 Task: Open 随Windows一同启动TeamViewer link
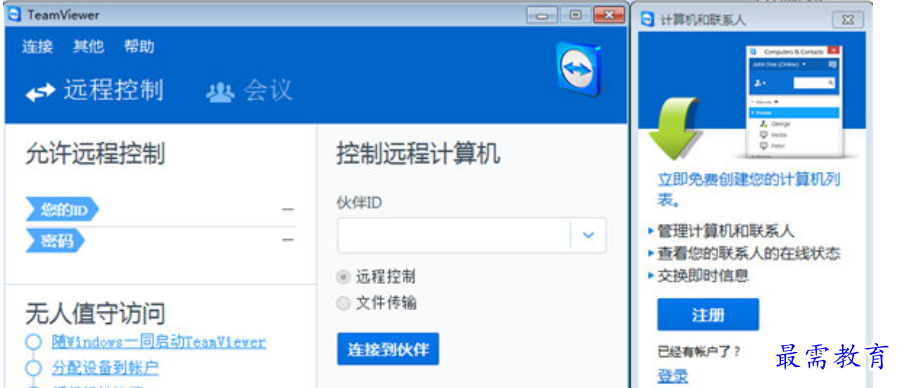pos(158,342)
